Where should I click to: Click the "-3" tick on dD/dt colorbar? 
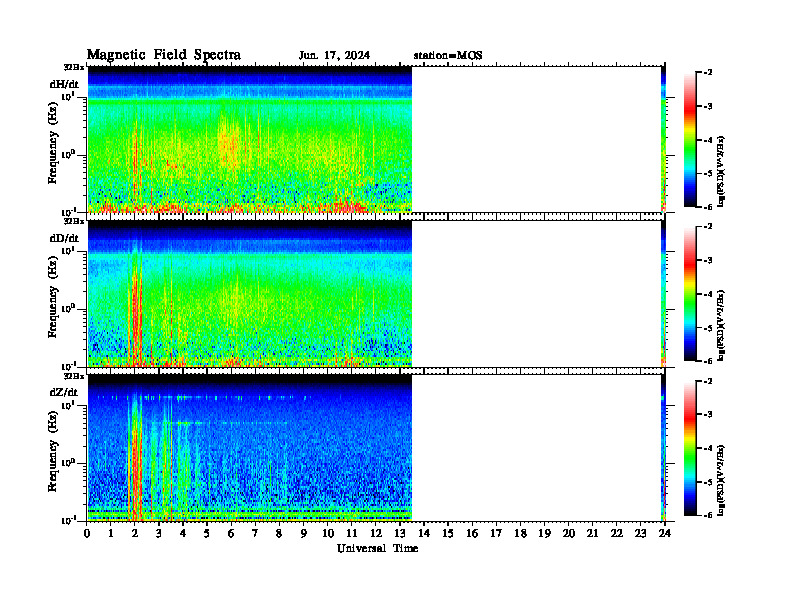pos(708,261)
